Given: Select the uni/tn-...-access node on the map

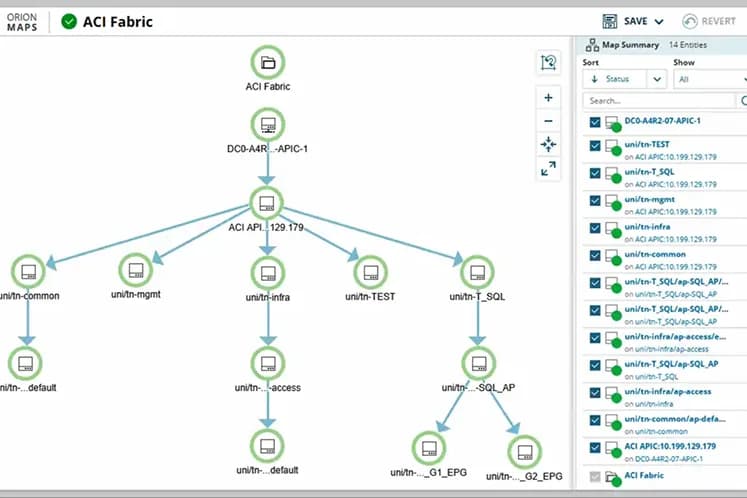Looking at the screenshot, I should click(268, 364).
